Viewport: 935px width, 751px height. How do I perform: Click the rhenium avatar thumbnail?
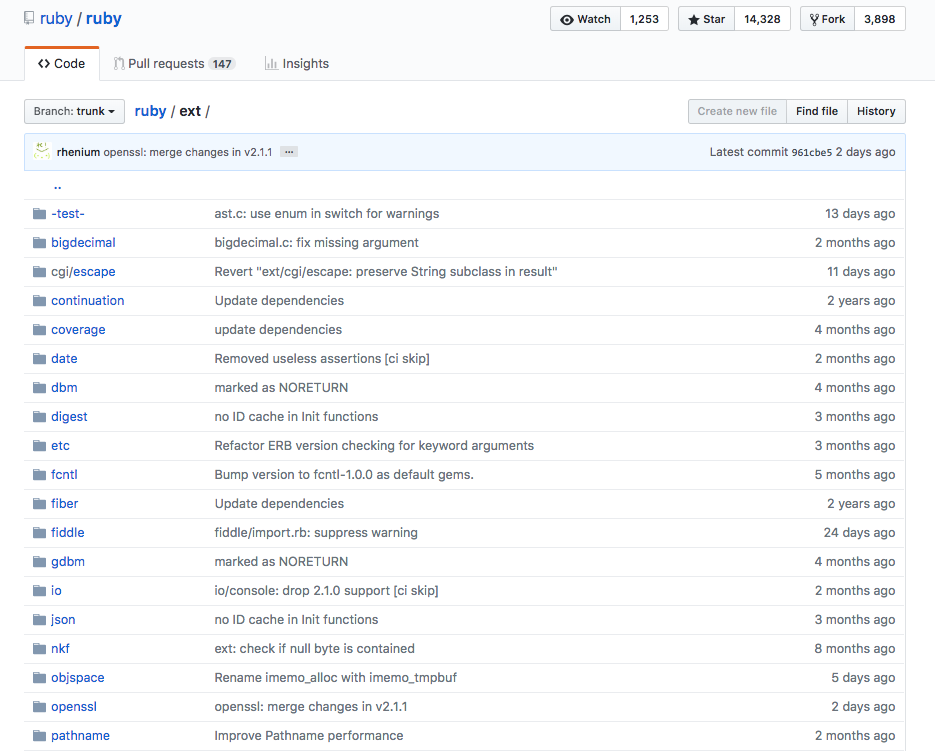(x=42, y=151)
